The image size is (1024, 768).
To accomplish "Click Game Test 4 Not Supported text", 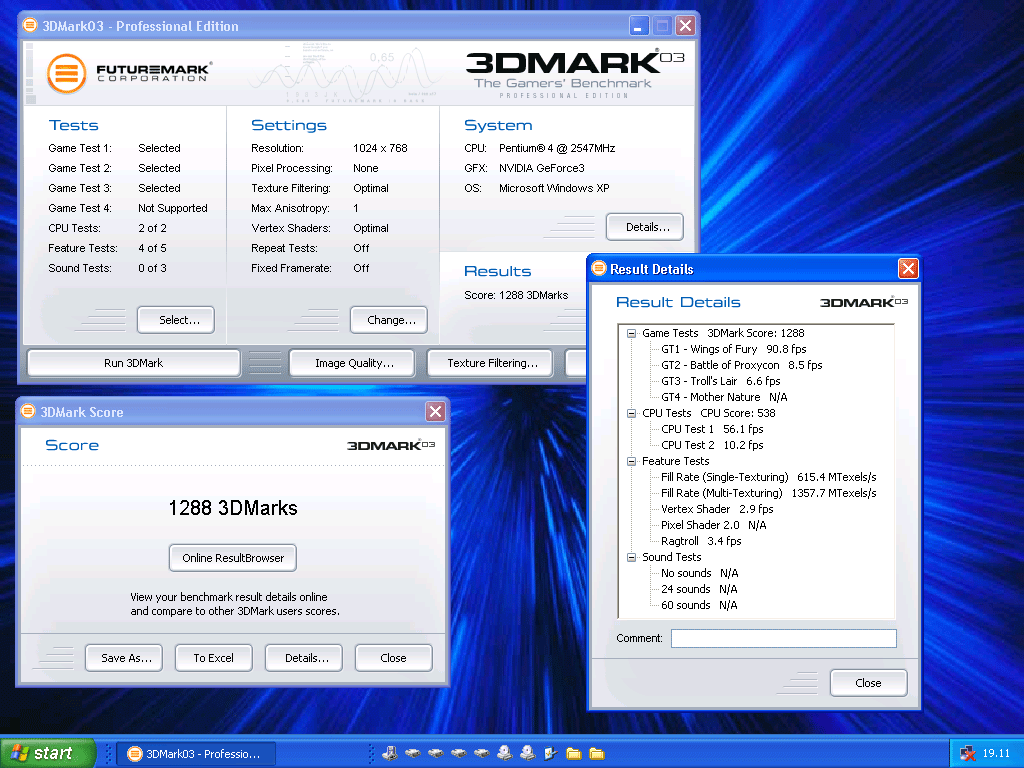I will point(172,208).
